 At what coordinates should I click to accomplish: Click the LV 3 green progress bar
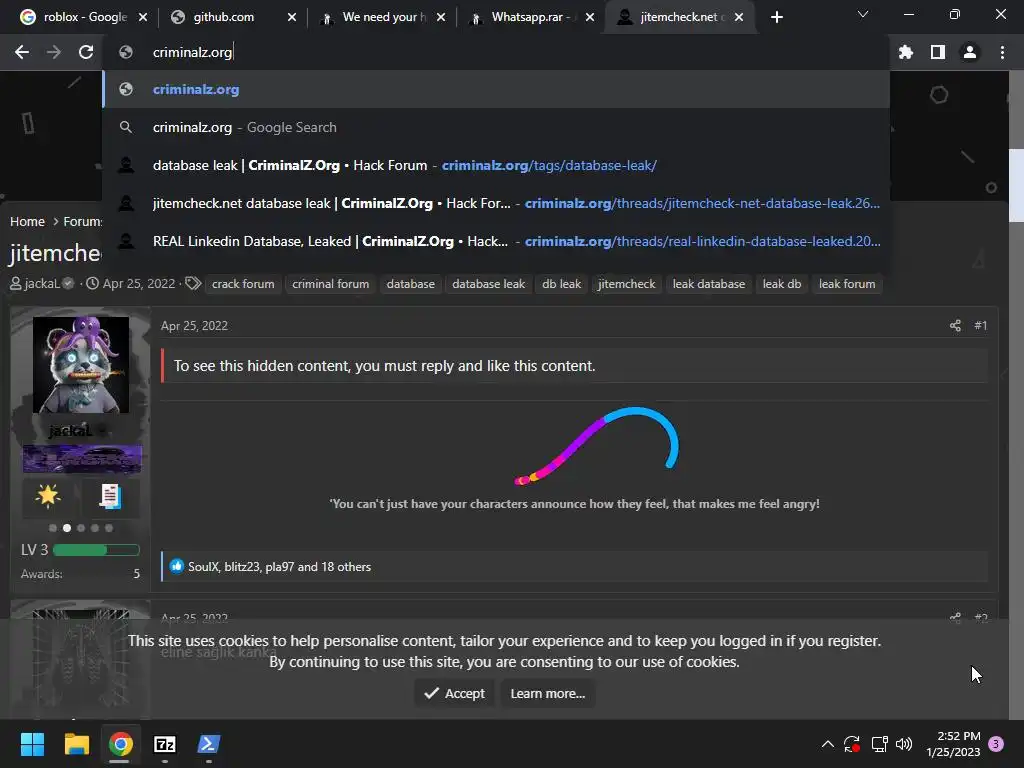96,550
